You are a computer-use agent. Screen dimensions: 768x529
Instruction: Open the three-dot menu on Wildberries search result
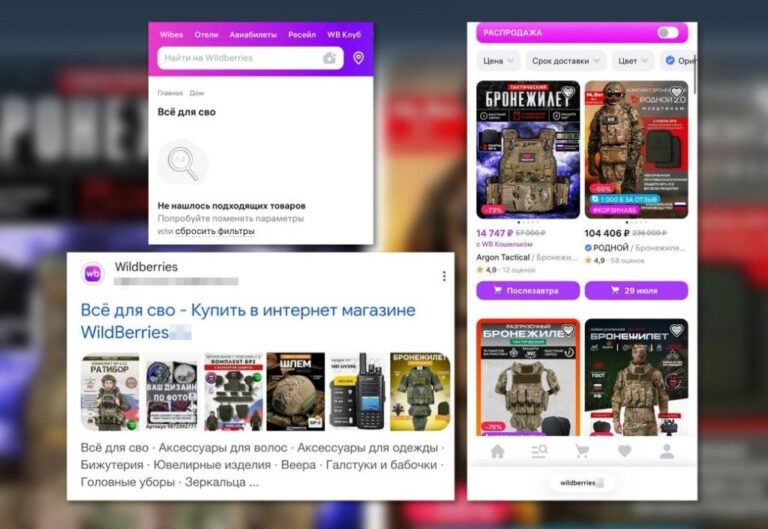pyautogui.click(x=444, y=276)
